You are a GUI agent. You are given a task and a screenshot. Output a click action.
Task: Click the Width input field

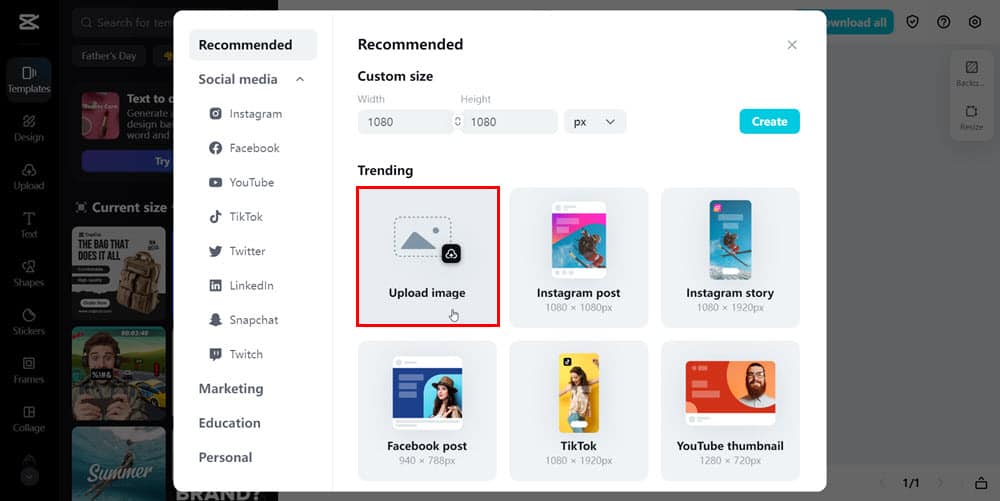tap(406, 122)
